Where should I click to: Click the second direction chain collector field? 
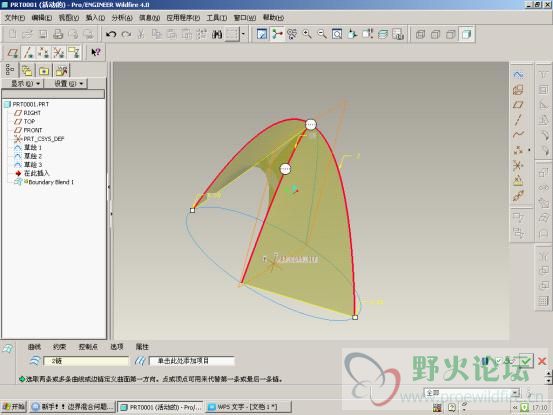click(192, 361)
